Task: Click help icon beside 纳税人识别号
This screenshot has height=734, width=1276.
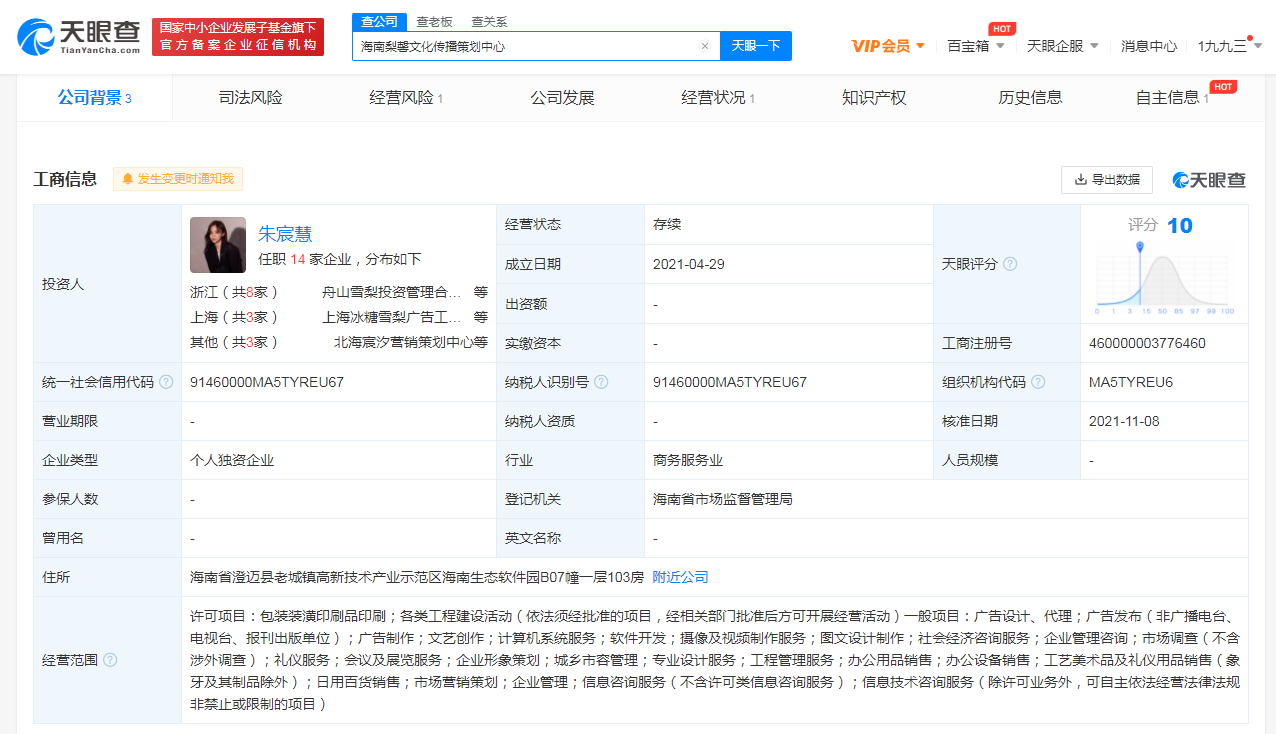Action: [599, 382]
